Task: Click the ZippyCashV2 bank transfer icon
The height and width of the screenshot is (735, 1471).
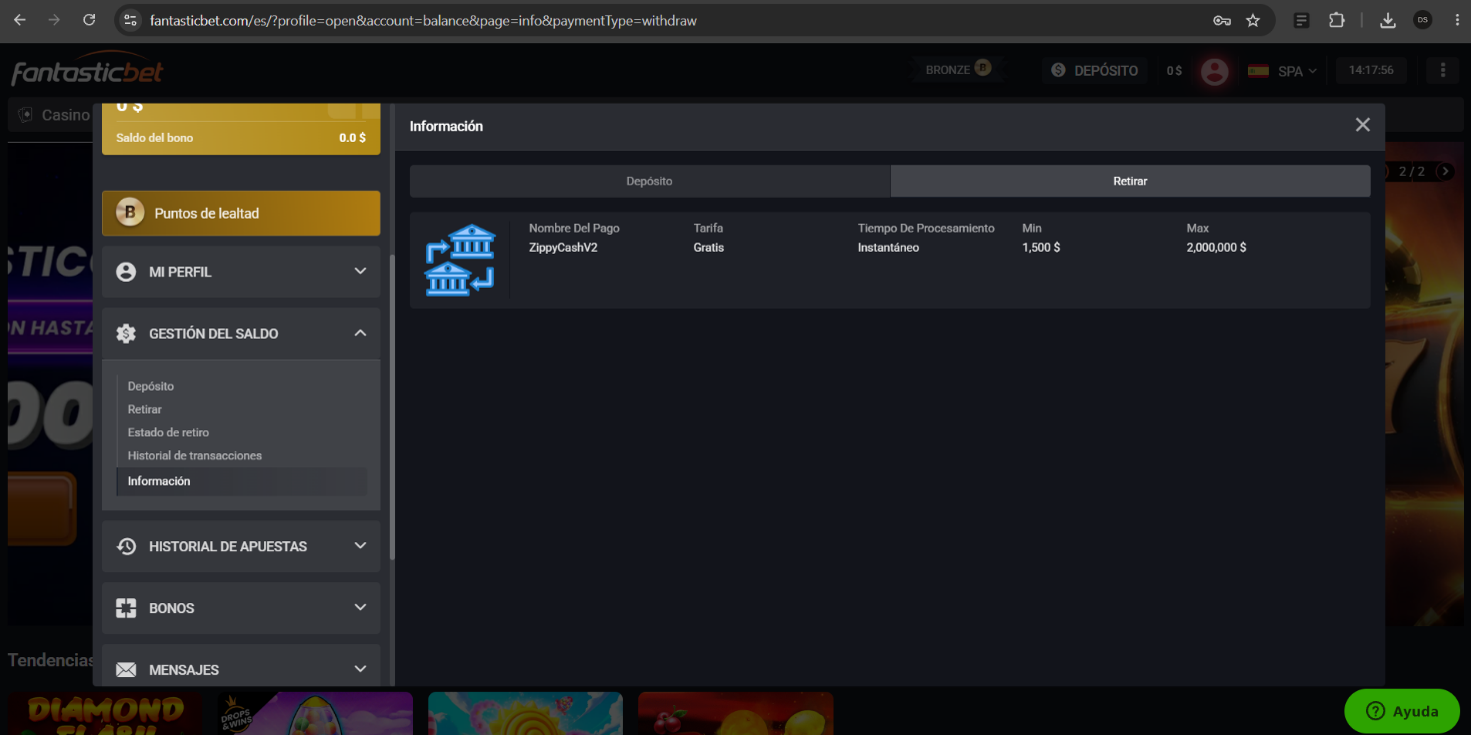Action: 459,260
